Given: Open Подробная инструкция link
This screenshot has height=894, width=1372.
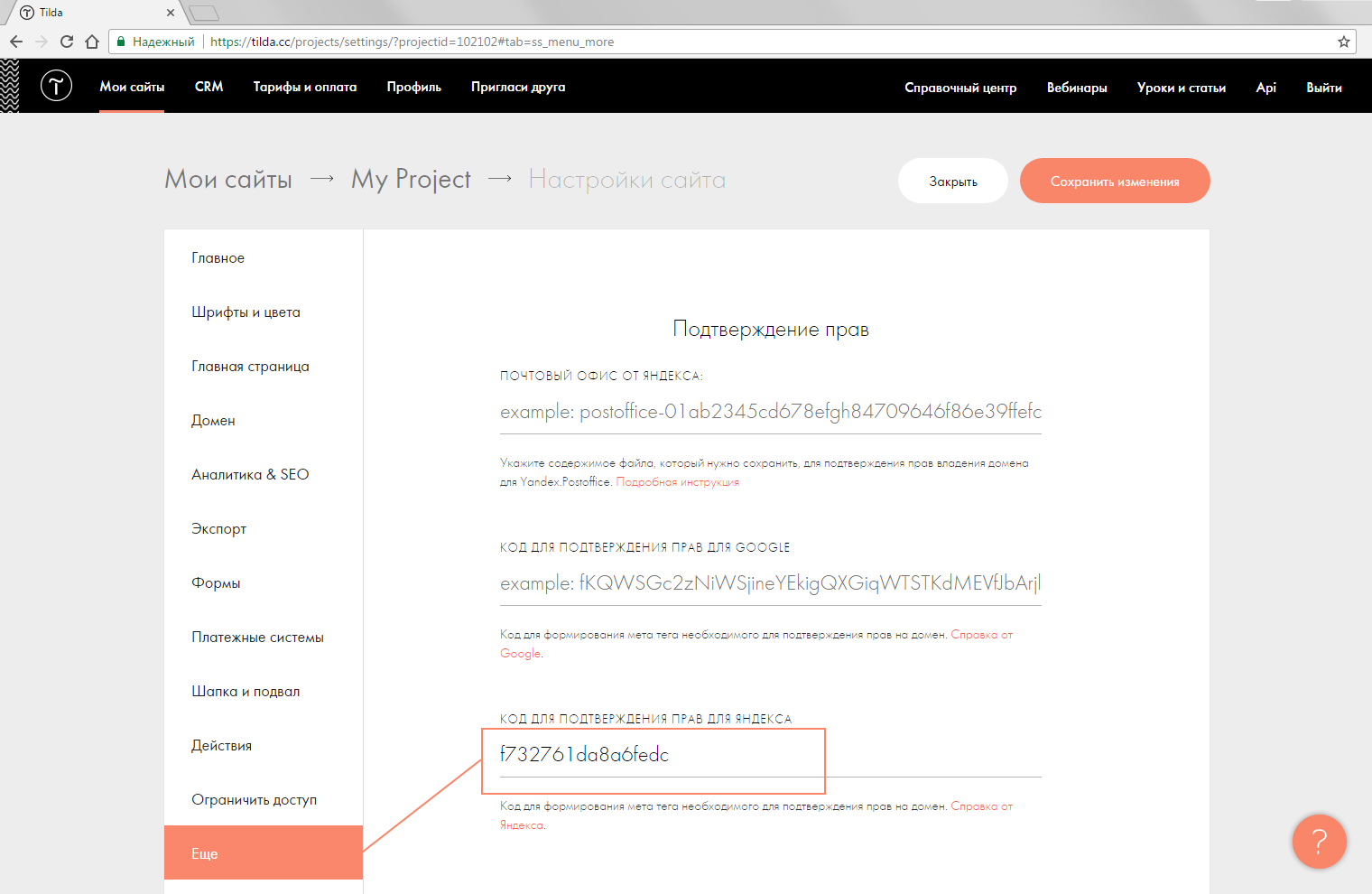Looking at the screenshot, I should pos(677,482).
